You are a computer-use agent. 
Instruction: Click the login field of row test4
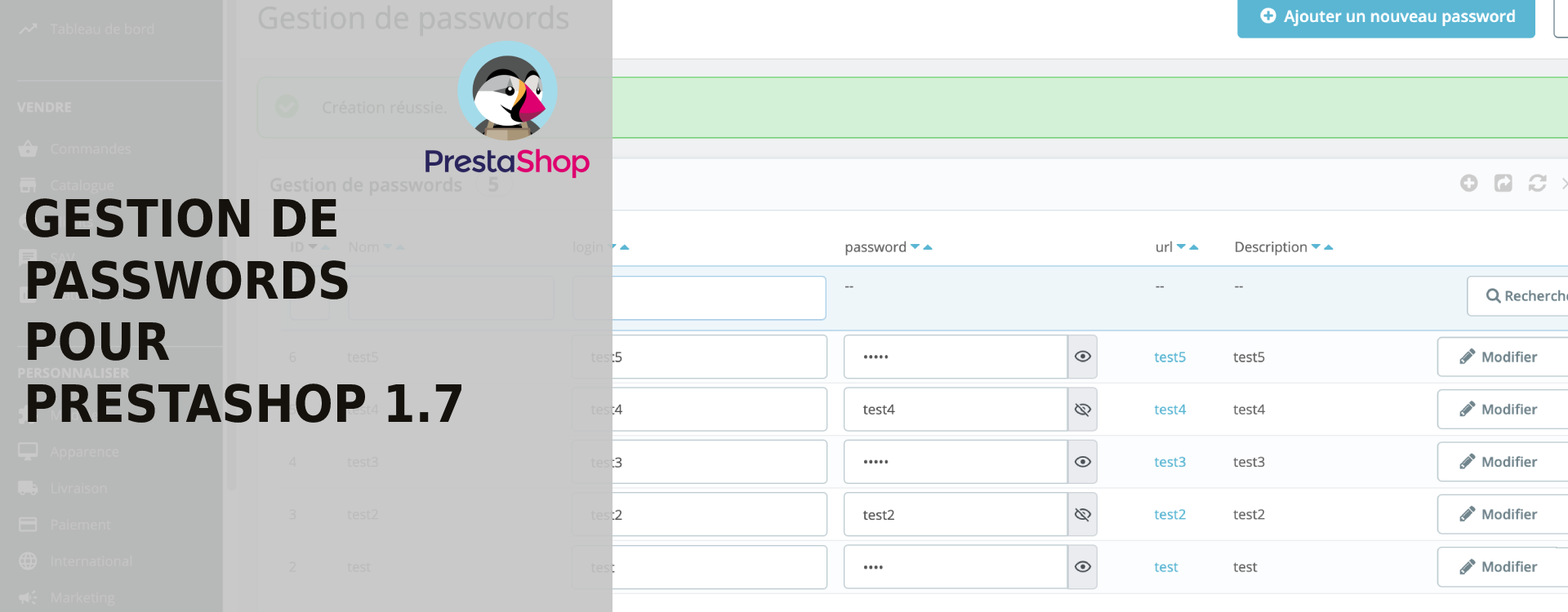coord(699,409)
